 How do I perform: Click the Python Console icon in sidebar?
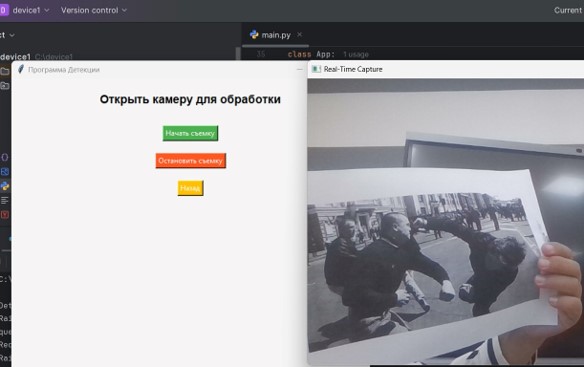click(x=4, y=186)
